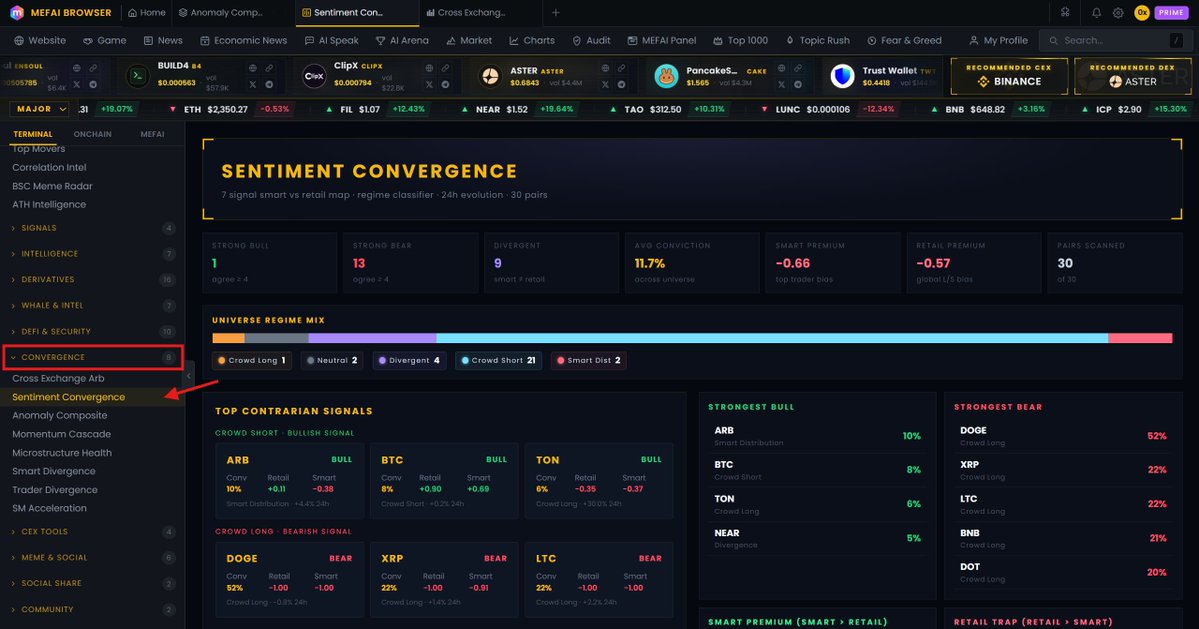Open BUILD4 Telegram icon
The image size is (1199, 629).
click(x=269, y=84)
